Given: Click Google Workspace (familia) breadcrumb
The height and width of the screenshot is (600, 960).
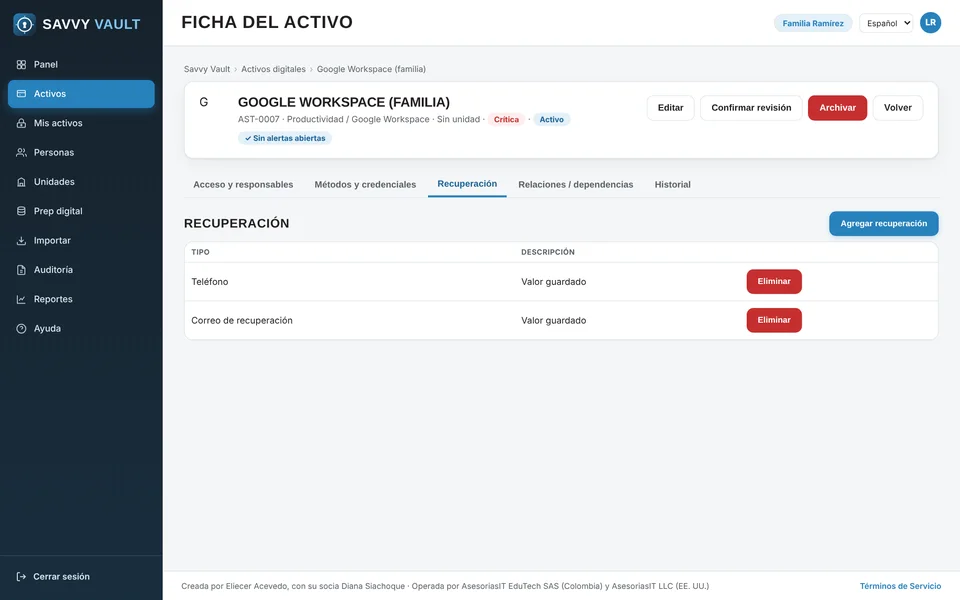Looking at the screenshot, I should click(x=371, y=69).
